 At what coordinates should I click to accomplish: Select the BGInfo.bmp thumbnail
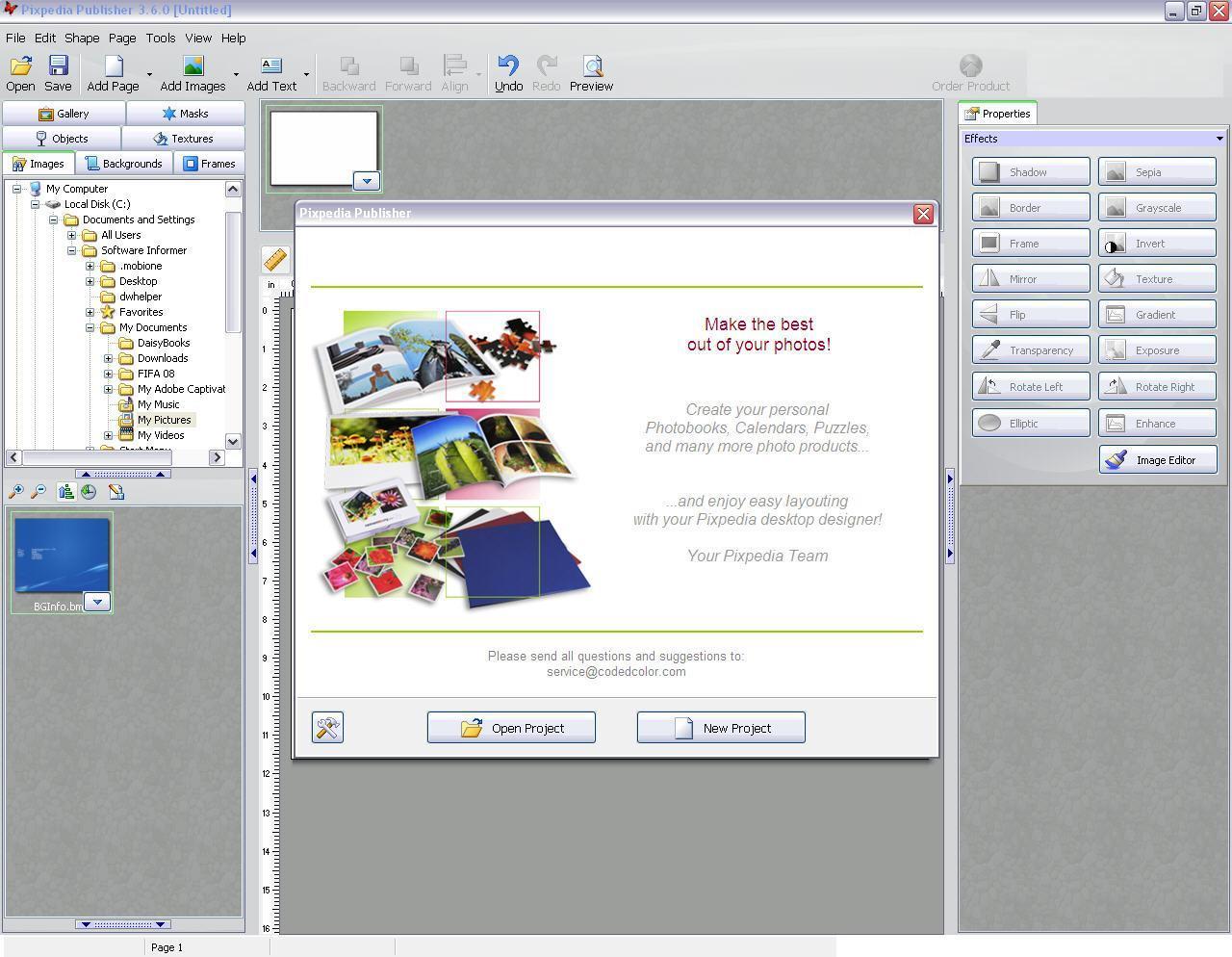[62, 563]
